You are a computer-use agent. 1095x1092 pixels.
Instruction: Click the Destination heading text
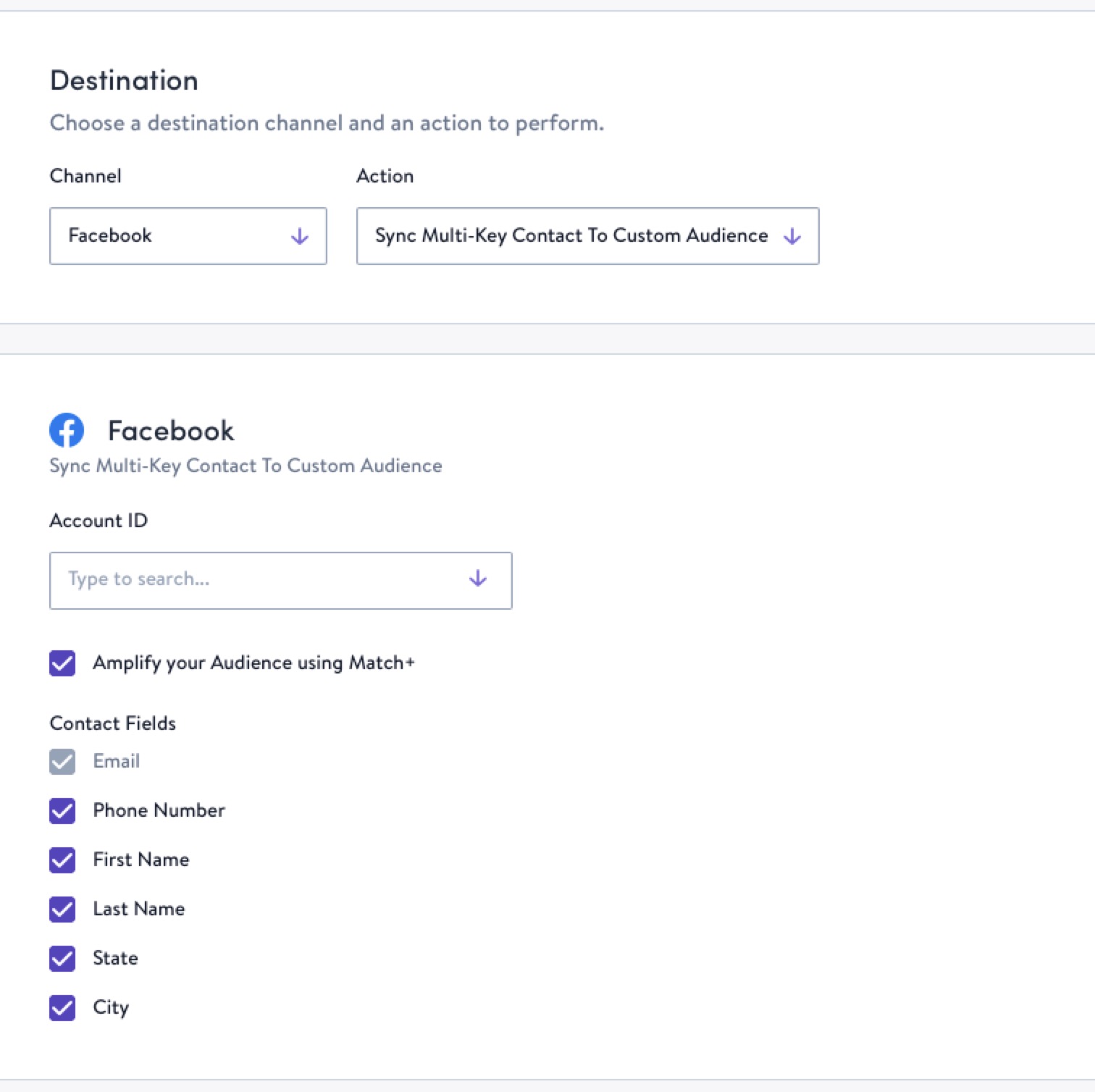click(x=124, y=80)
